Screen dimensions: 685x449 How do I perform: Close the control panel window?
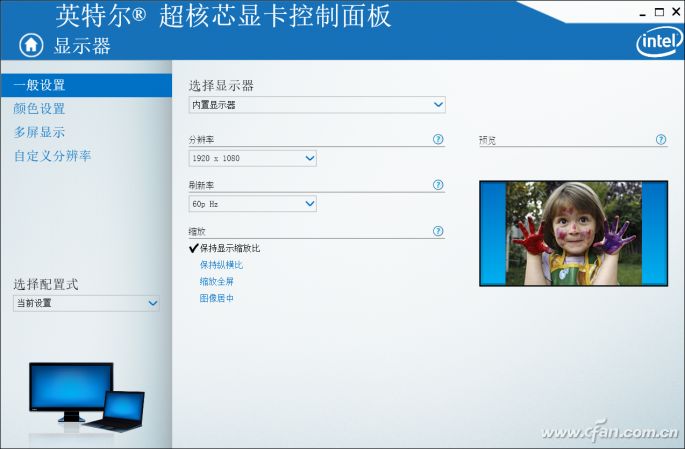676,12
